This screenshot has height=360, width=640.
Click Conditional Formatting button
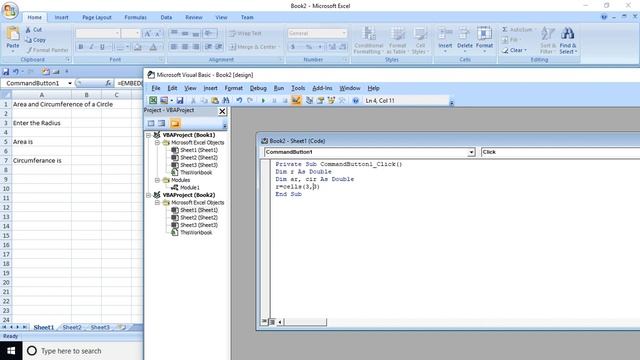tap(369, 40)
